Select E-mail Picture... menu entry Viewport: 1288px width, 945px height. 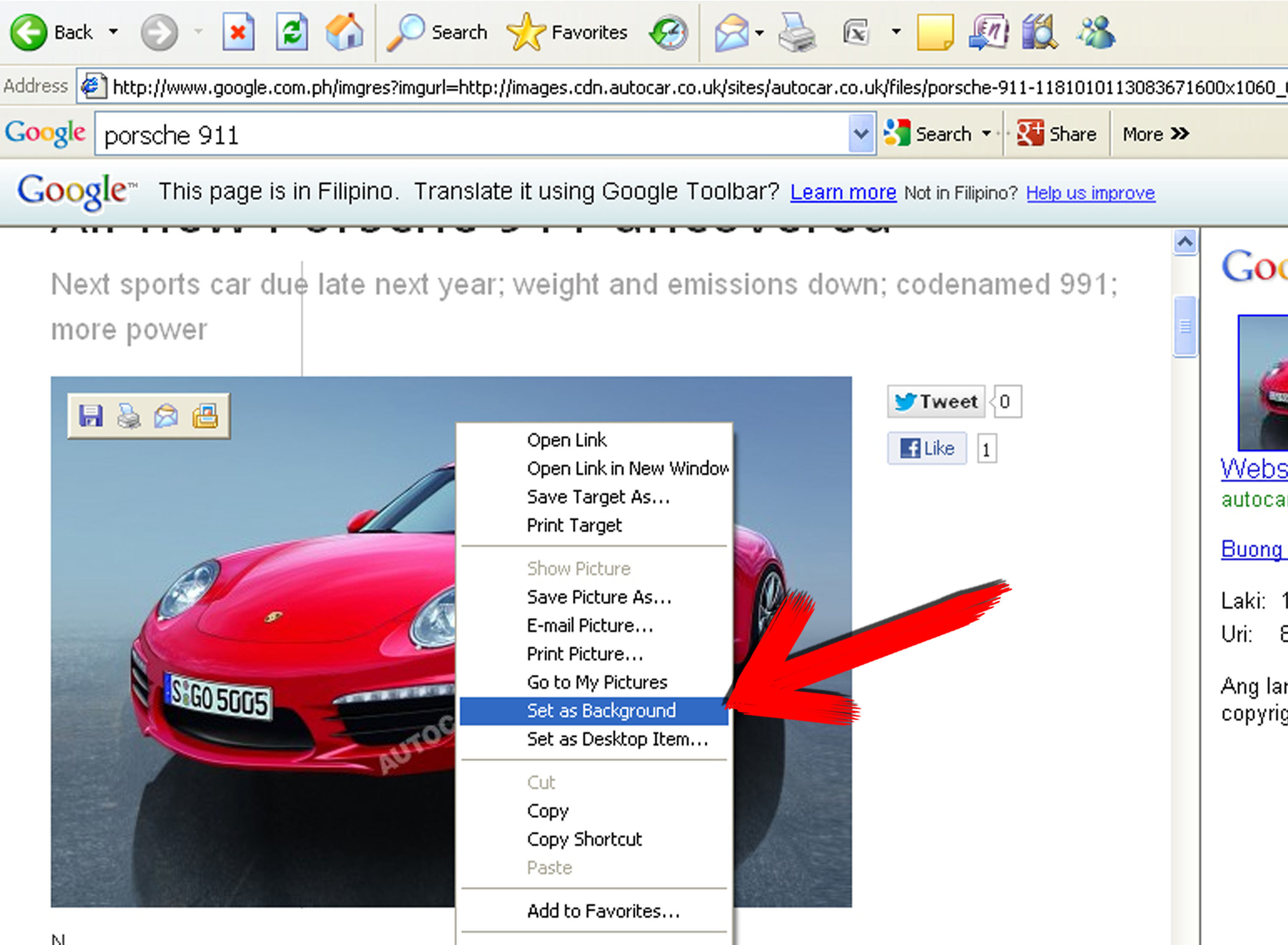pyautogui.click(x=595, y=626)
